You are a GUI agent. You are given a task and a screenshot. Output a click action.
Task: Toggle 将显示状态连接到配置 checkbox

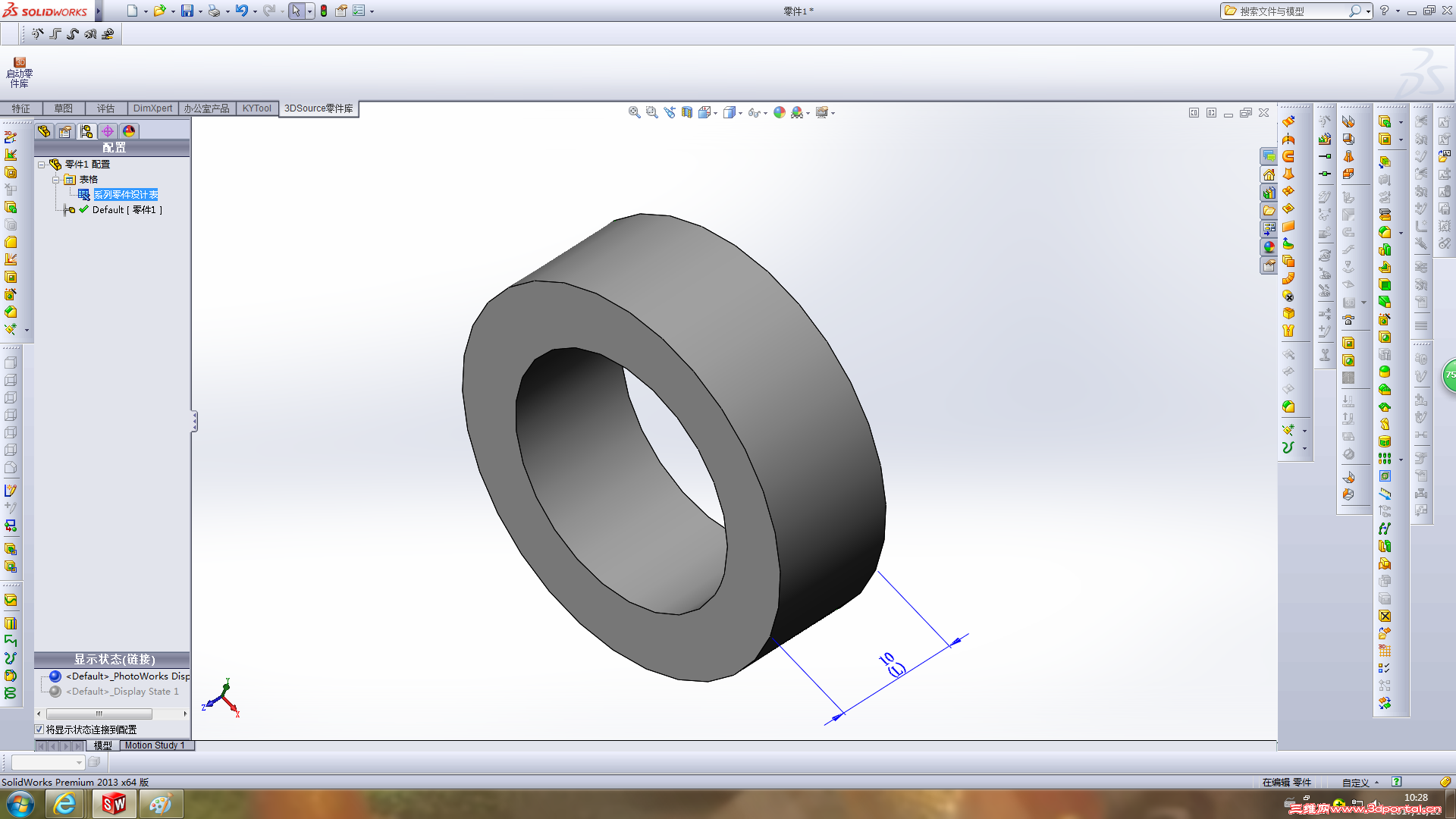(39, 730)
